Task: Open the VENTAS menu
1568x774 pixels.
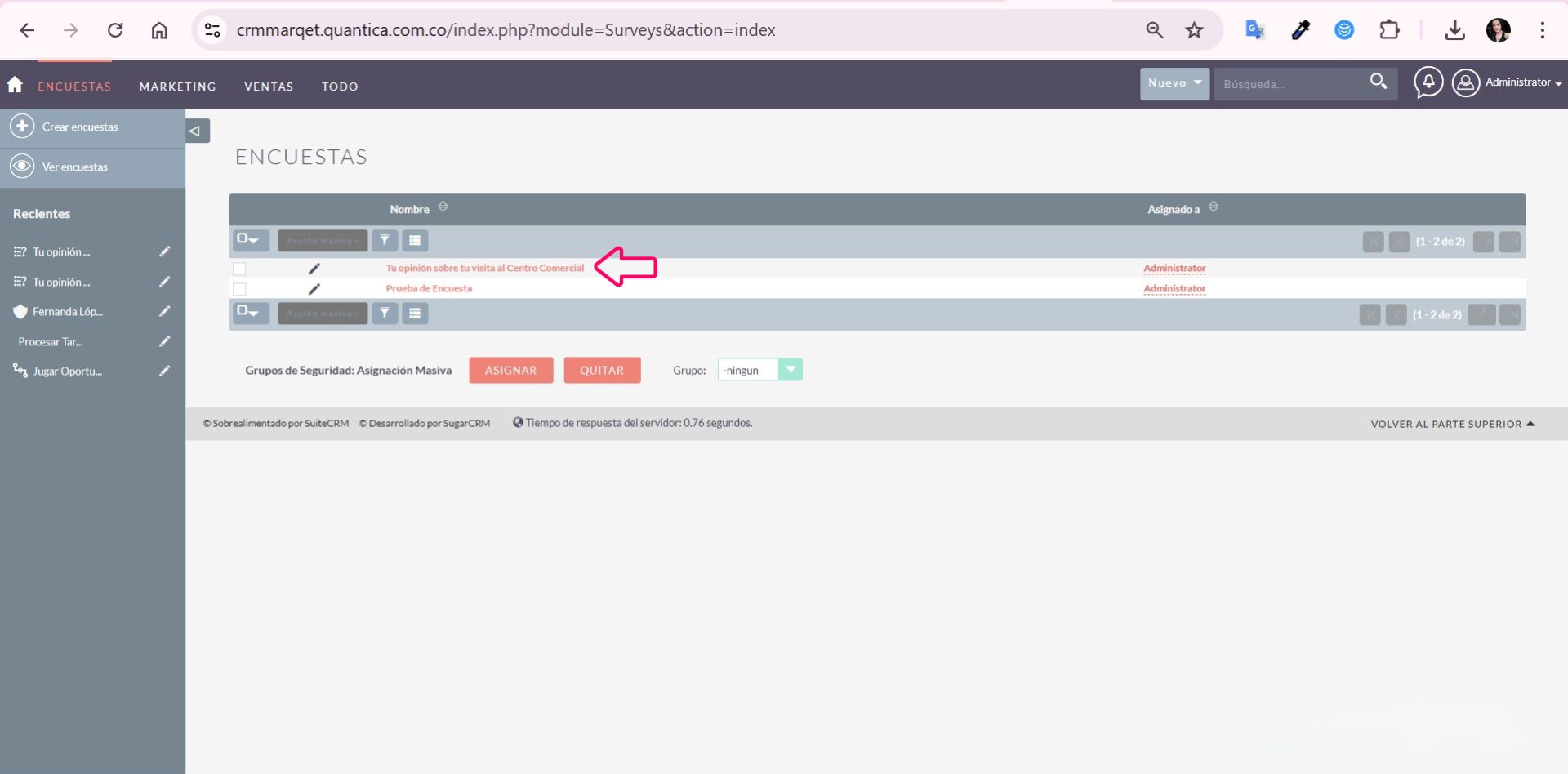Action: 269,87
